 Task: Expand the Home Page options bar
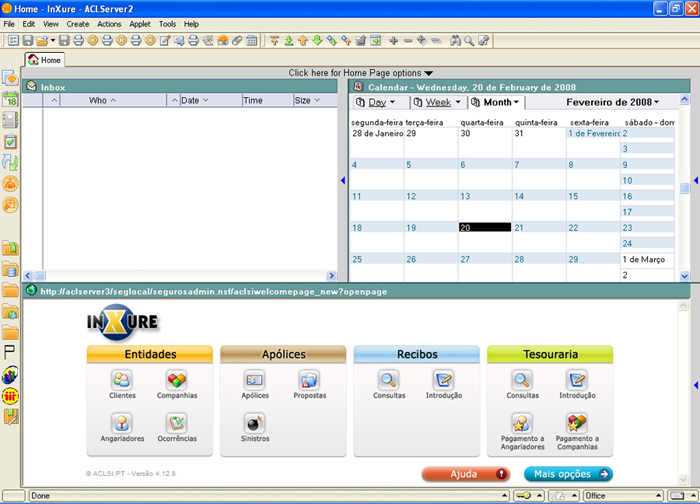[360, 73]
